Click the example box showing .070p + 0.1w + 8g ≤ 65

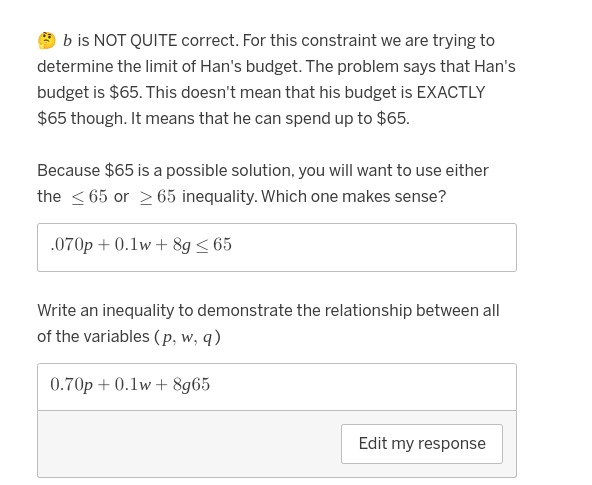tap(277, 247)
